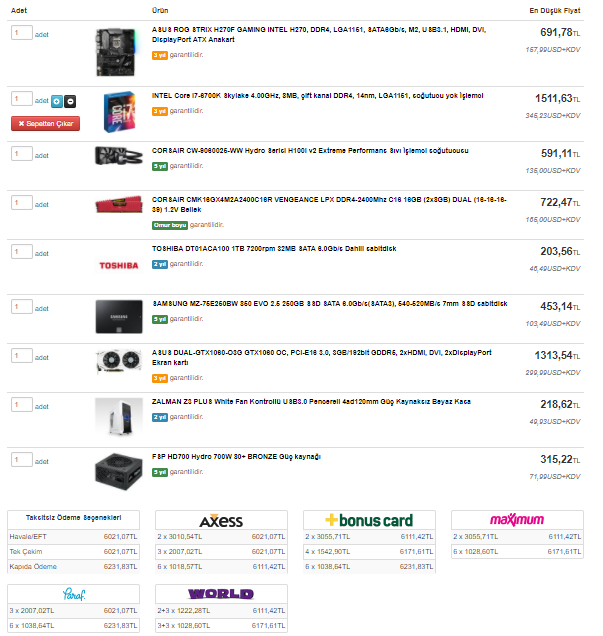Open the ASUS ROG STRIX motherboard thumbnail
Viewport: 603px width, 636px height.
[x=116, y=52]
